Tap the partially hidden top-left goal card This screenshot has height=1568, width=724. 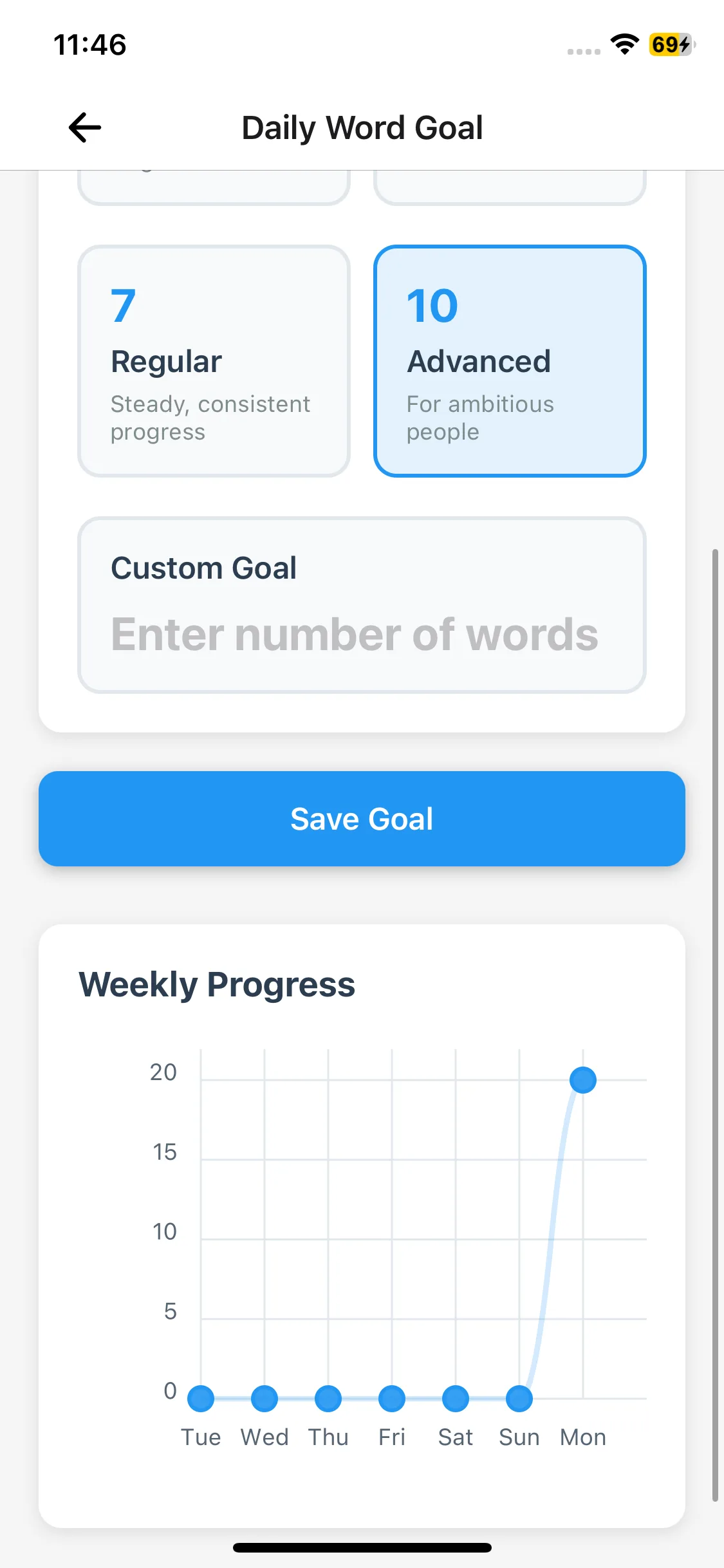[x=214, y=187]
